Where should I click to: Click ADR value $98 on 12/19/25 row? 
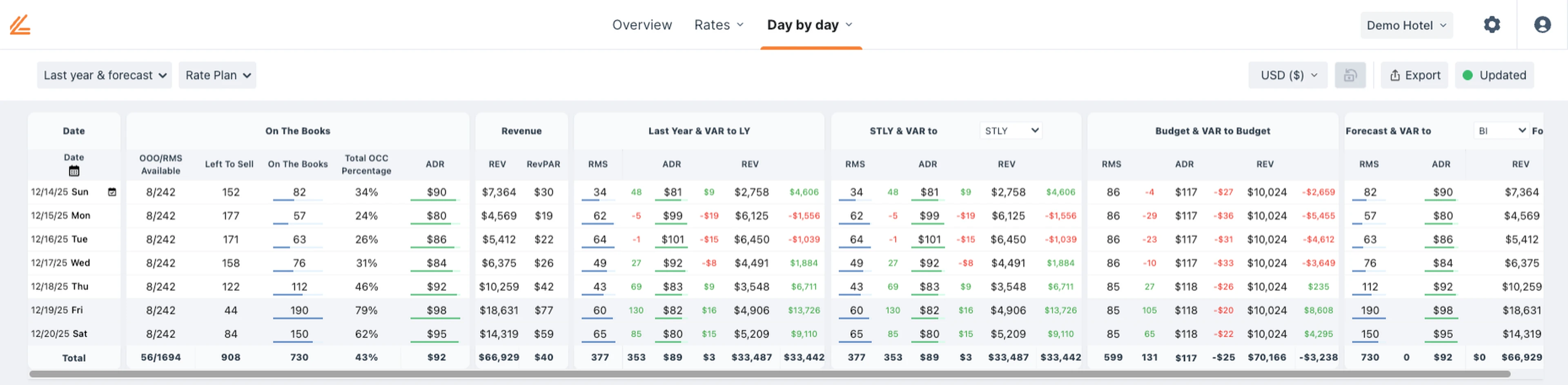(436, 310)
